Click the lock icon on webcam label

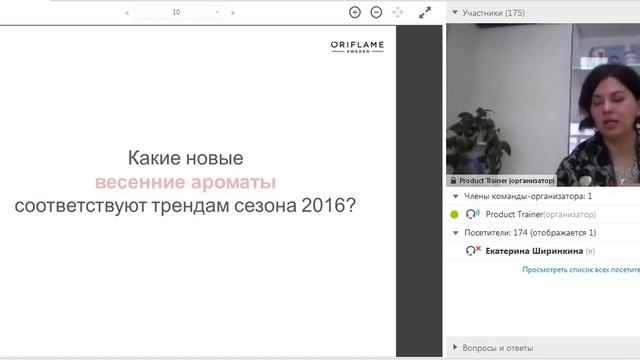point(453,180)
